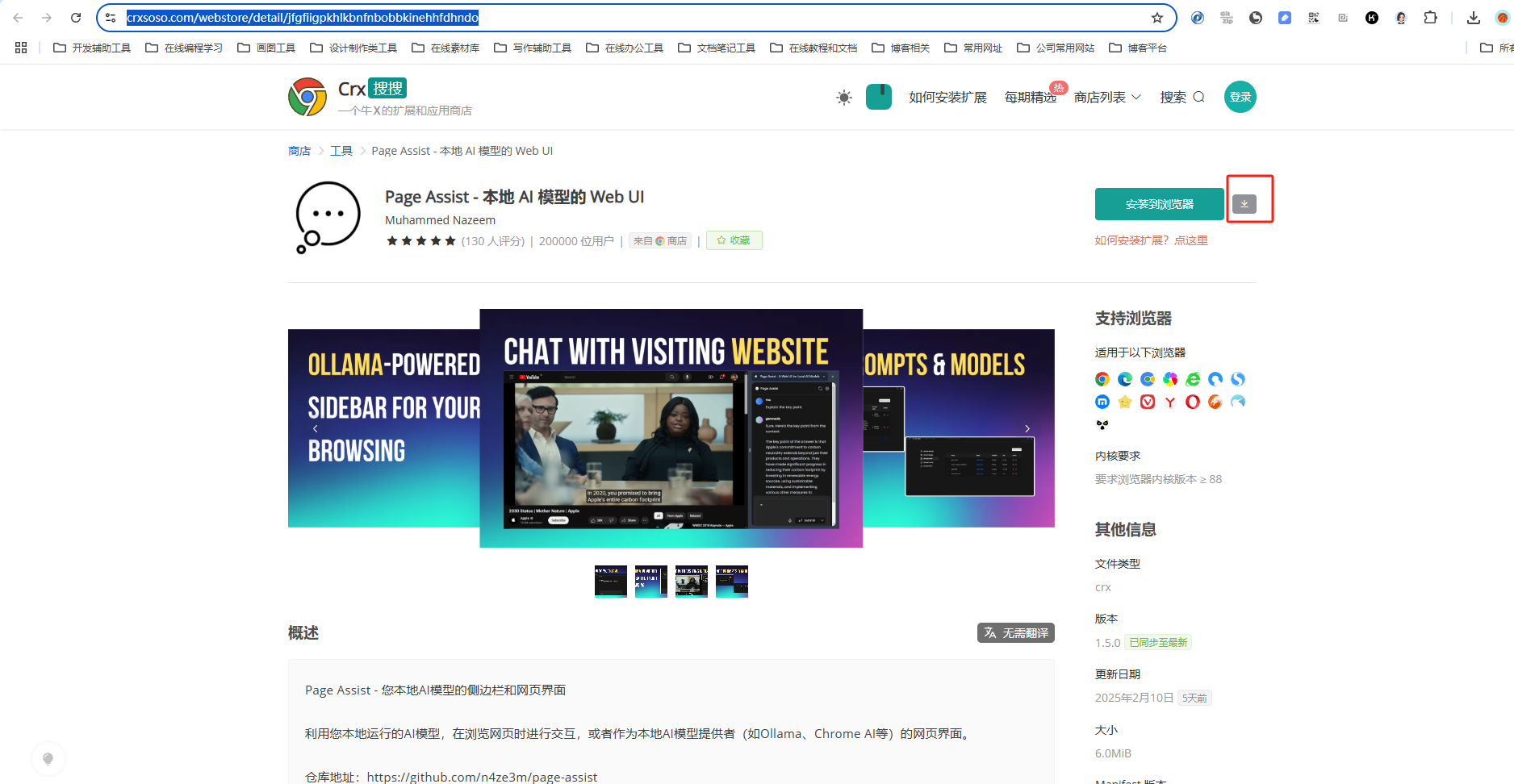Click the colorful pinwheel browser icon
1514x784 pixels.
pyautogui.click(x=1170, y=379)
